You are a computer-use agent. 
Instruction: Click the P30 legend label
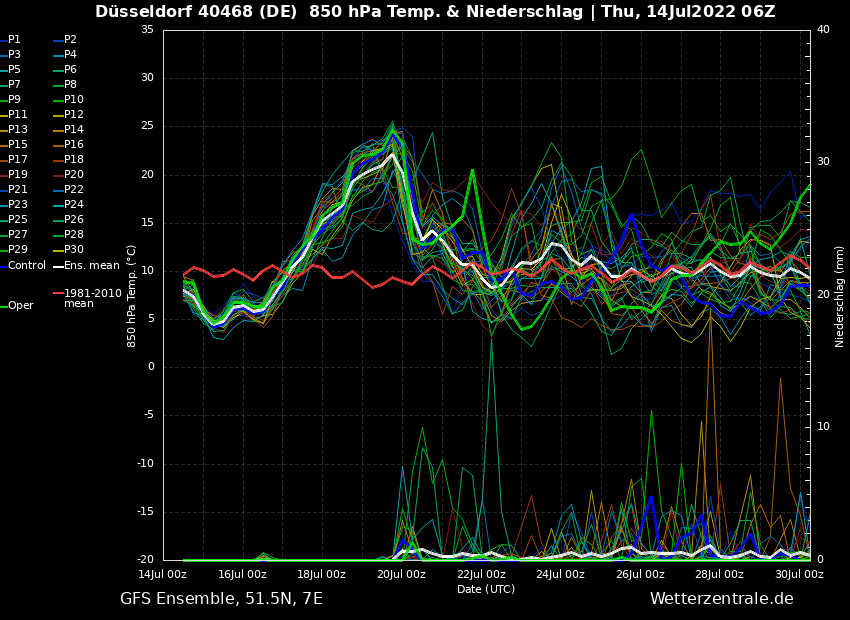click(73, 250)
